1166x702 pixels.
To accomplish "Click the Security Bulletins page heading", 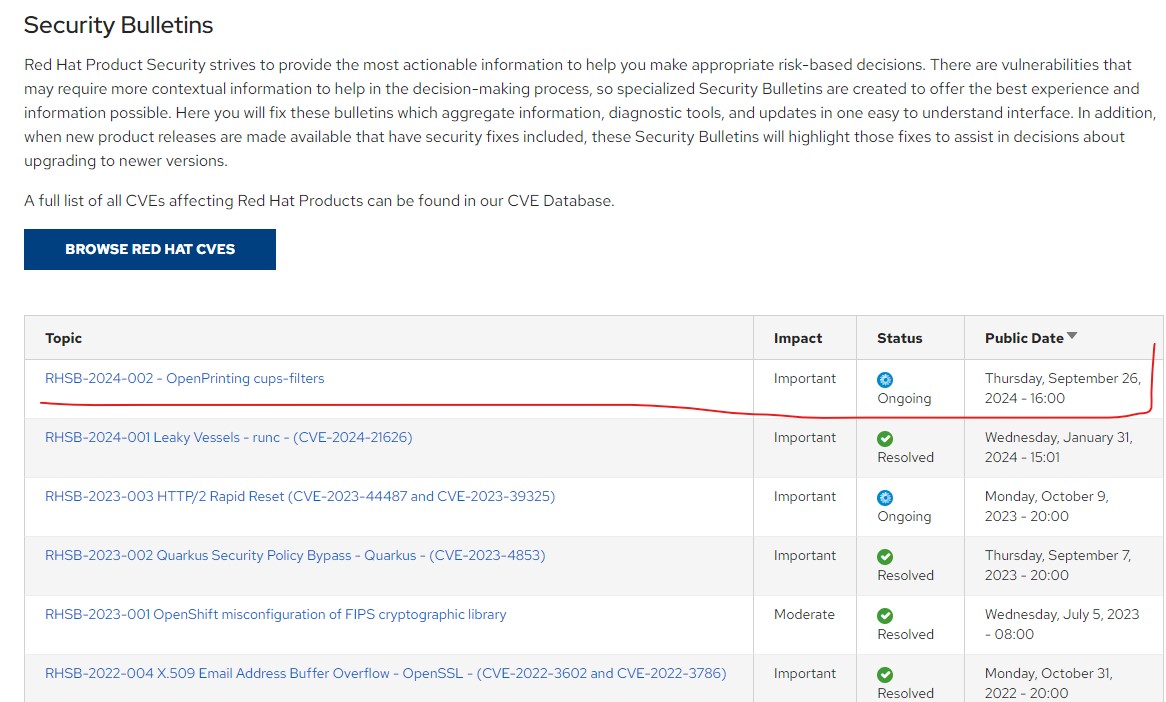I will click(x=118, y=25).
